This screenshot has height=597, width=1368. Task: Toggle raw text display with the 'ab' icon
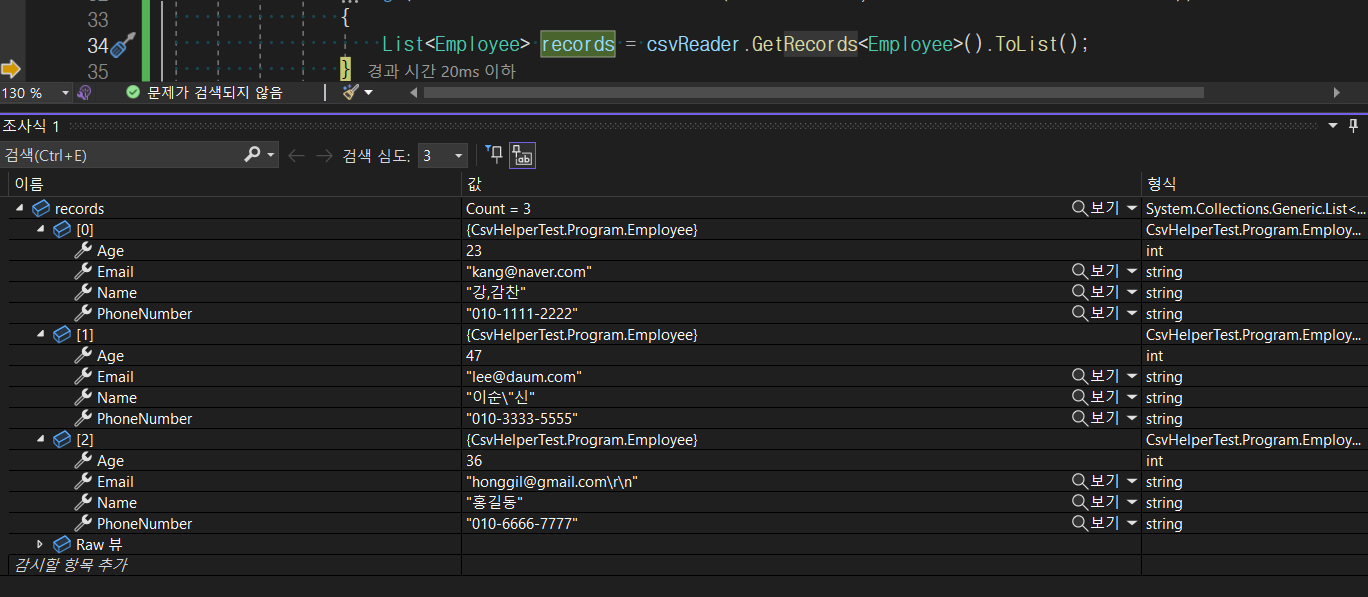click(521, 155)
